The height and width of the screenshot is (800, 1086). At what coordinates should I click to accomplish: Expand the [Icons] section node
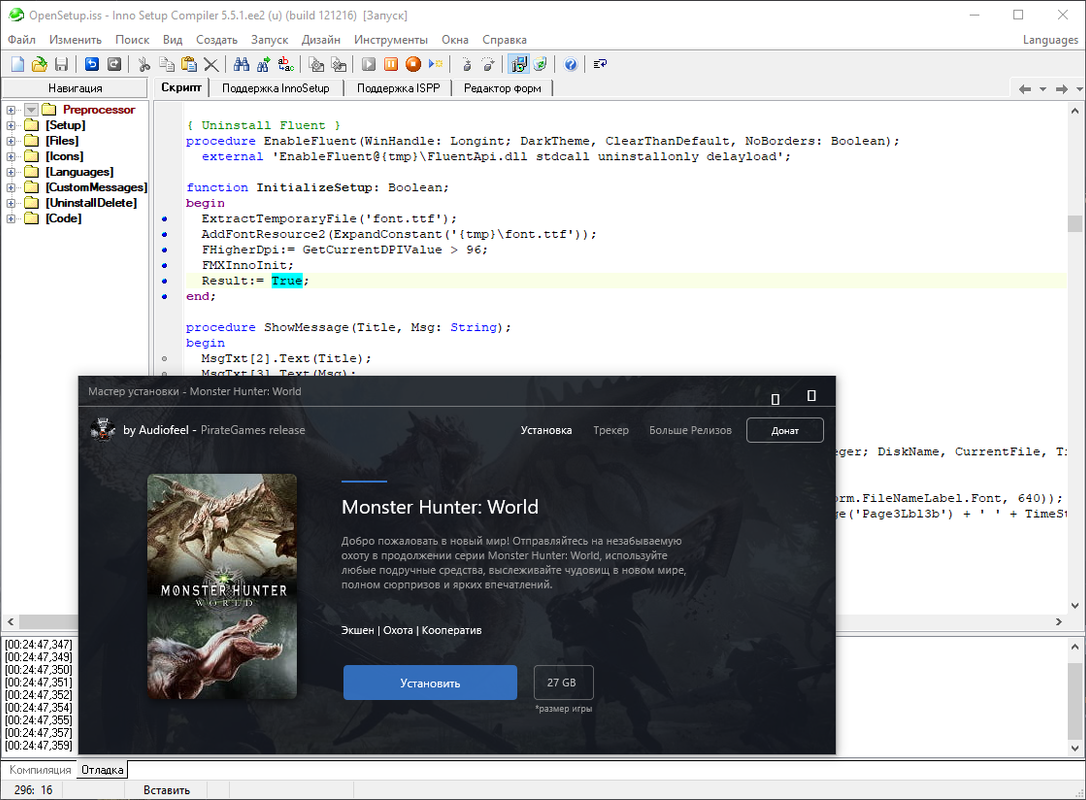click(11, 157)
